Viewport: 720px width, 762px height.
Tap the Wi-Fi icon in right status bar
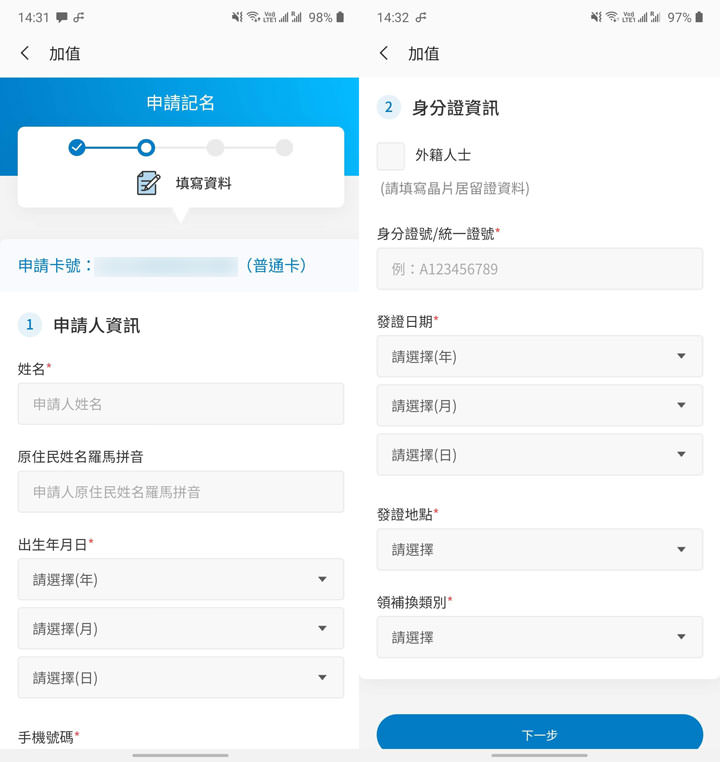pyautogui.click(x=613, y=17)
